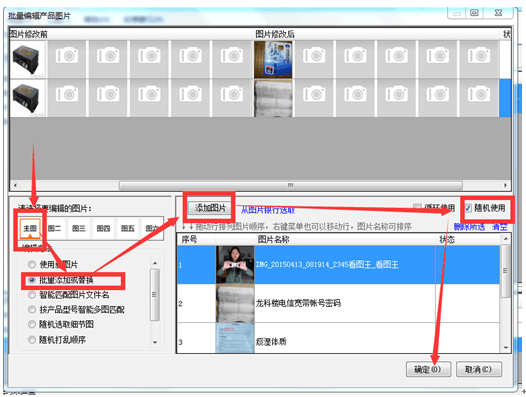The width and height of the screenshot is (526, 397).
Task: Click the edit-options scrollbar thumb
Action: click(155, 295)
